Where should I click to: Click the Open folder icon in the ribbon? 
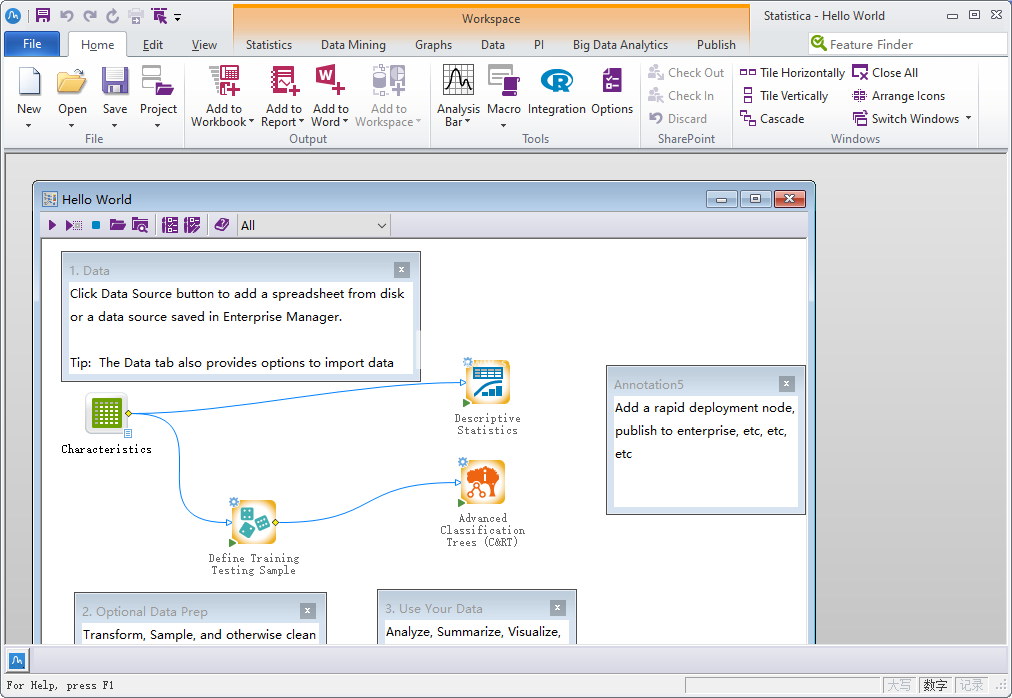[72, 82]
